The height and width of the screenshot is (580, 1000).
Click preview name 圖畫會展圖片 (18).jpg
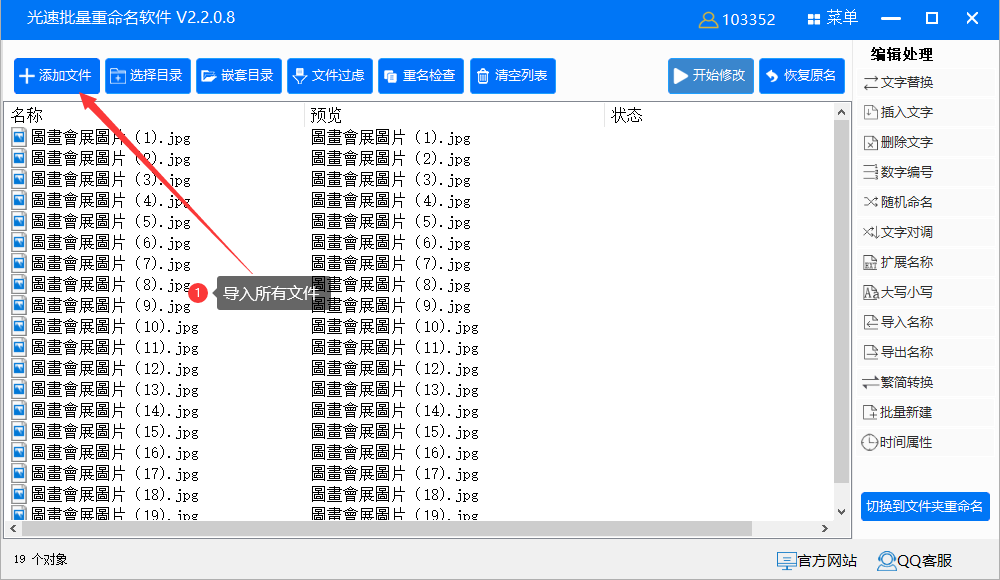pyautogui.click(x=395, y=494)
